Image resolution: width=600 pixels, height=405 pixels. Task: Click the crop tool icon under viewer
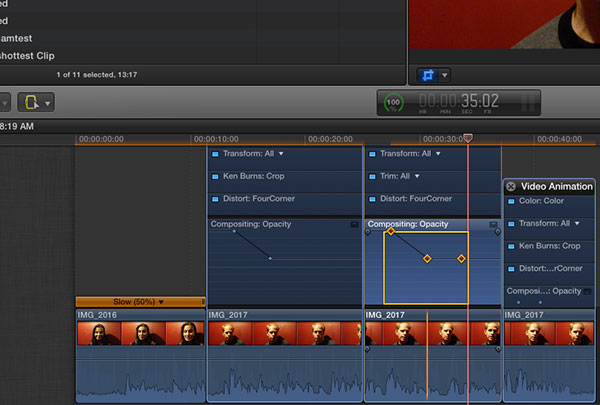428,75
